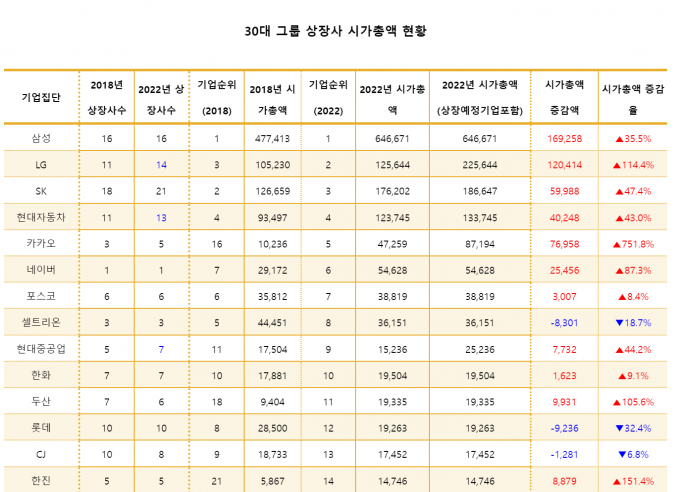
Task: Select the '셀트리온' company cell
Action: point(41,321)
